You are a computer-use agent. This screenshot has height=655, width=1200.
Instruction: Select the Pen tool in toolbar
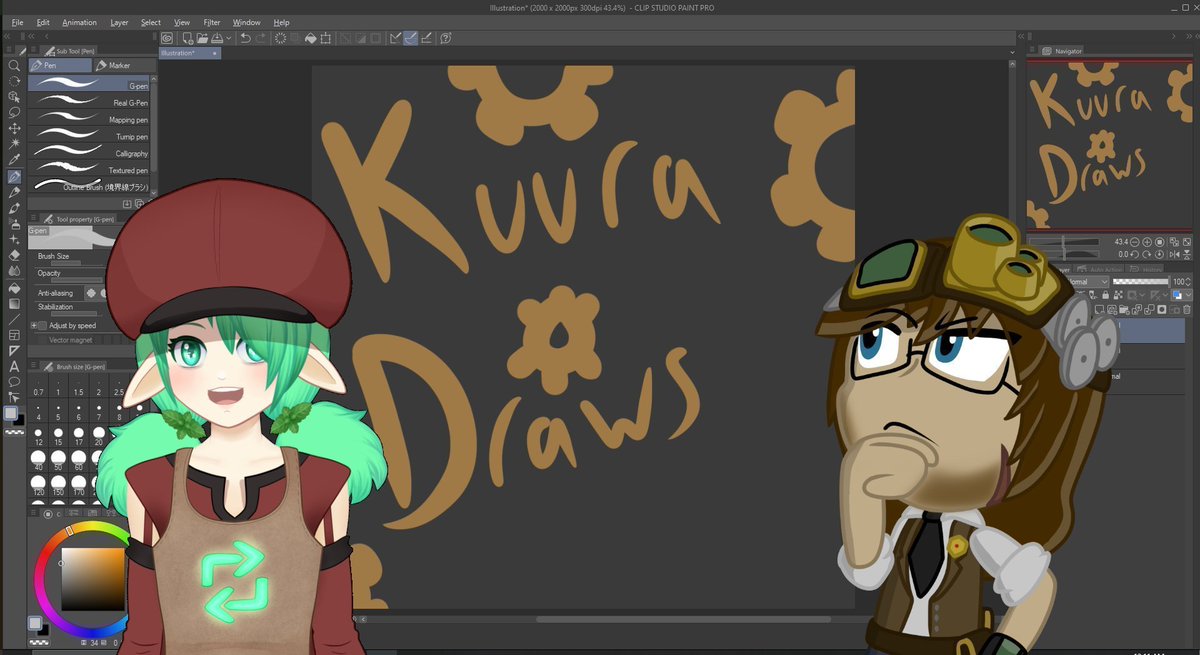click(x=14, y=176)
